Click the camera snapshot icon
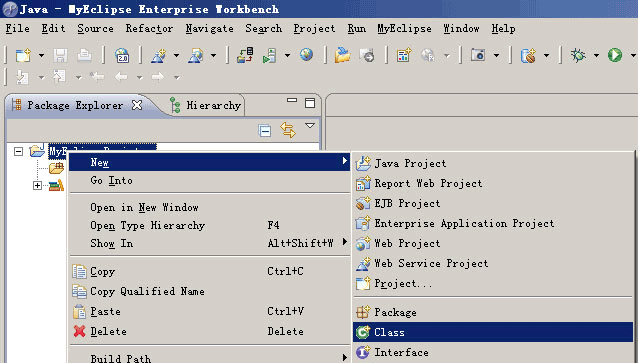 (x=478, y=55)
